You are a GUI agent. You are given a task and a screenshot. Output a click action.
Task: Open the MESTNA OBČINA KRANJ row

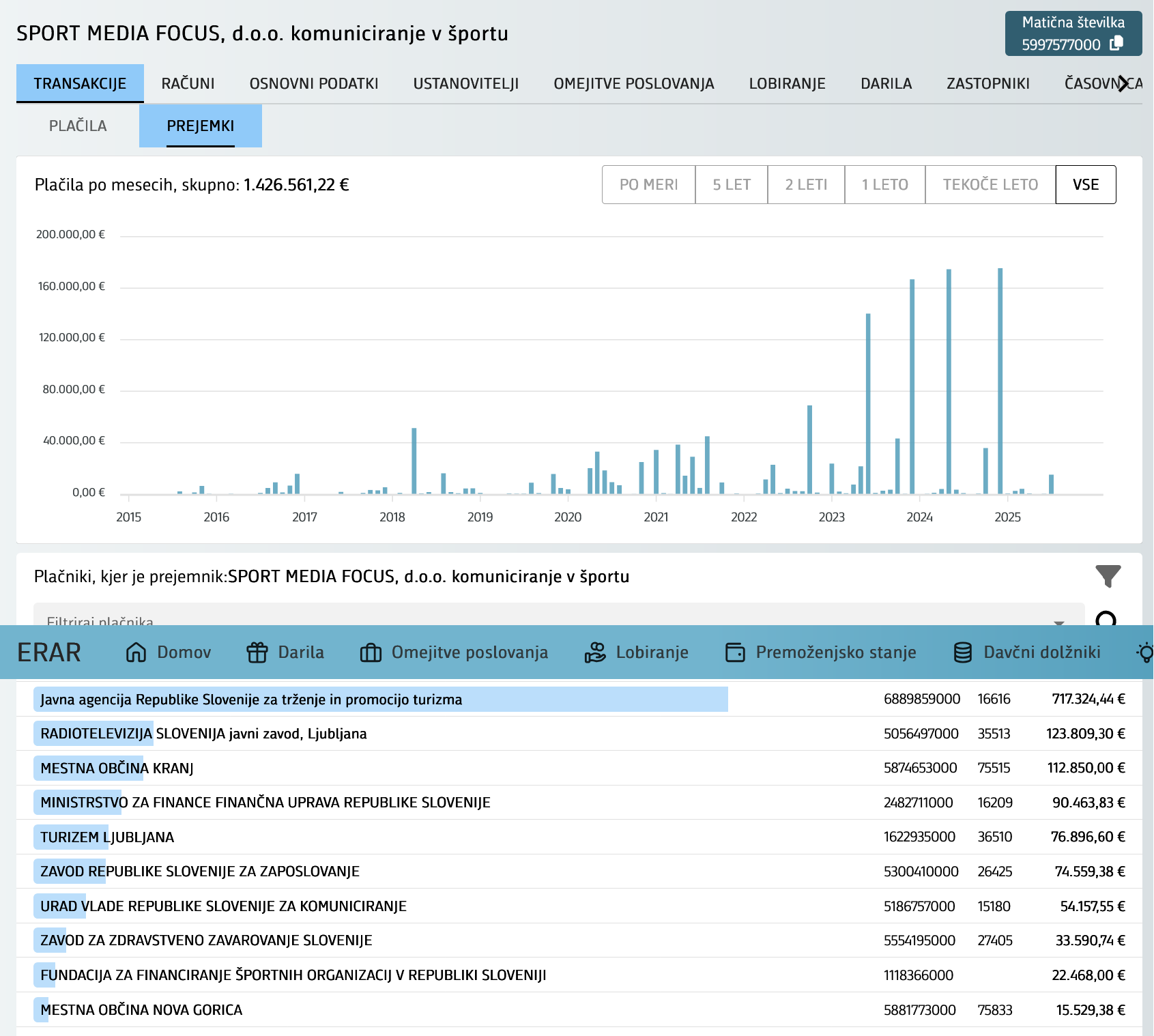(x=579, y=768)
